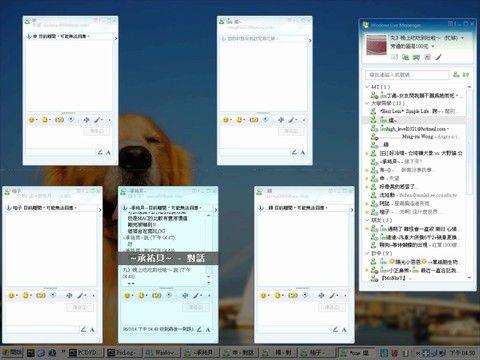Click third green icon in Messenger header row
The height and width of the screenshot is (360, 480).
[416, 57]
